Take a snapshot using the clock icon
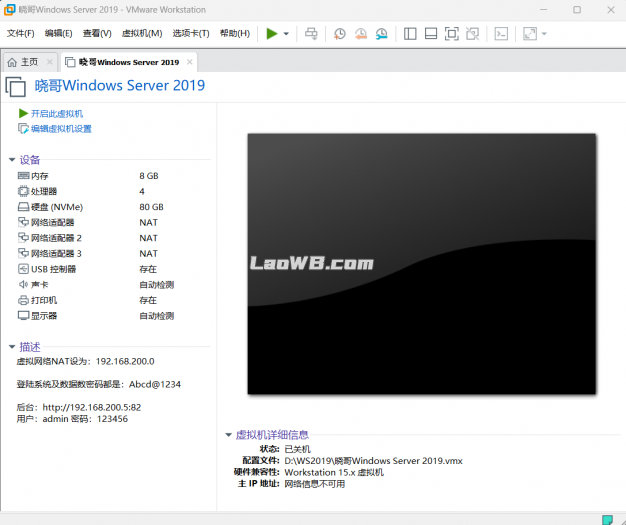626x525 pixels. [339, 34]
